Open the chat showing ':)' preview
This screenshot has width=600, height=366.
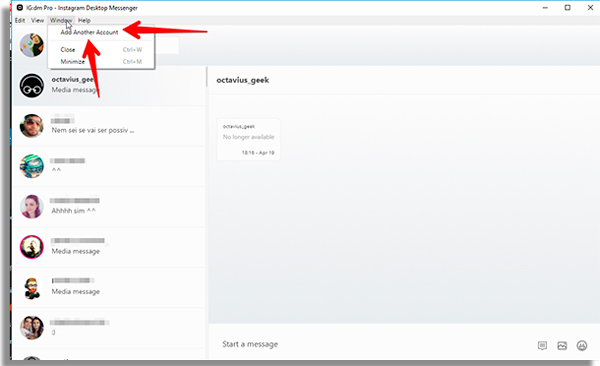pos(109,328)
